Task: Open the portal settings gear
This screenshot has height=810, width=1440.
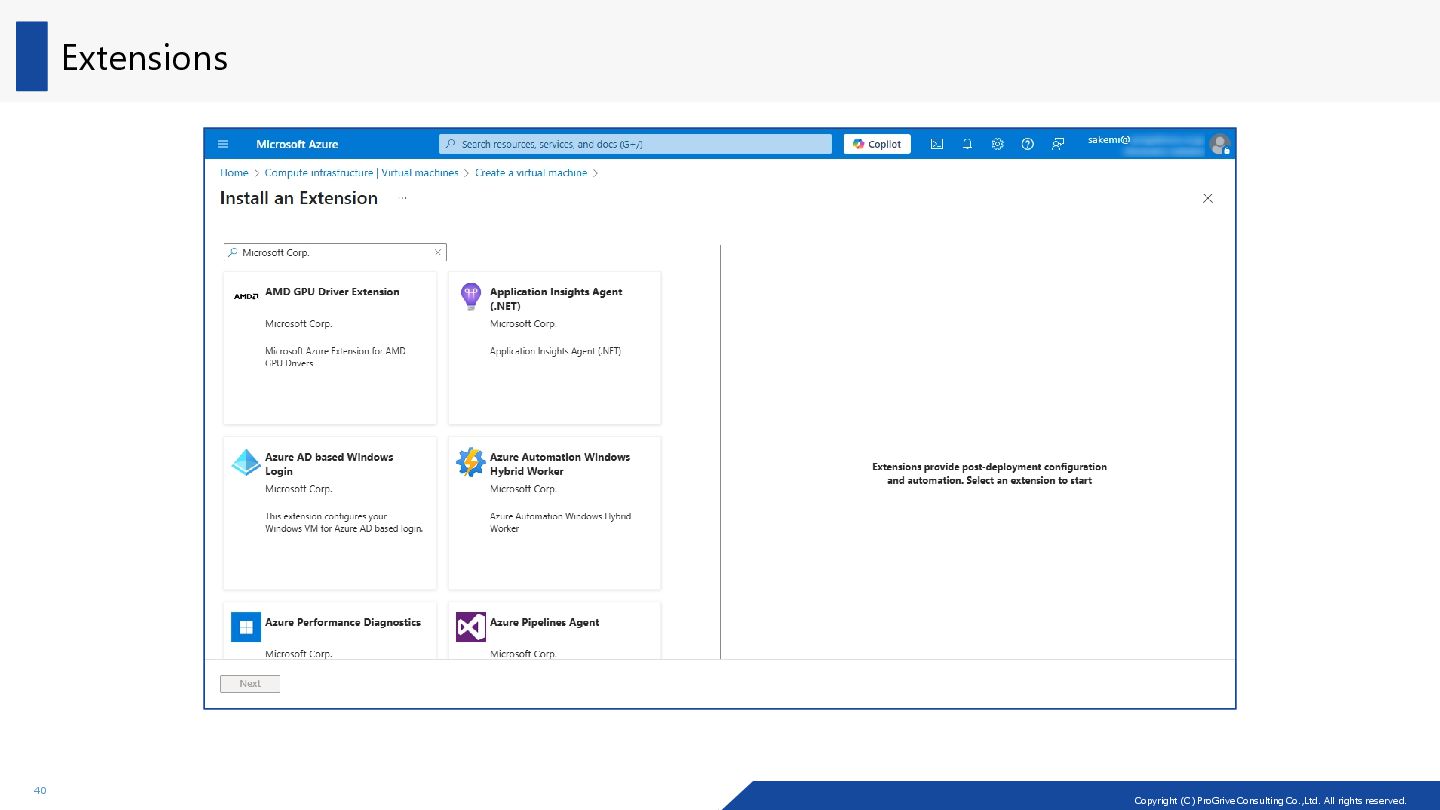Action: point(997,144)
